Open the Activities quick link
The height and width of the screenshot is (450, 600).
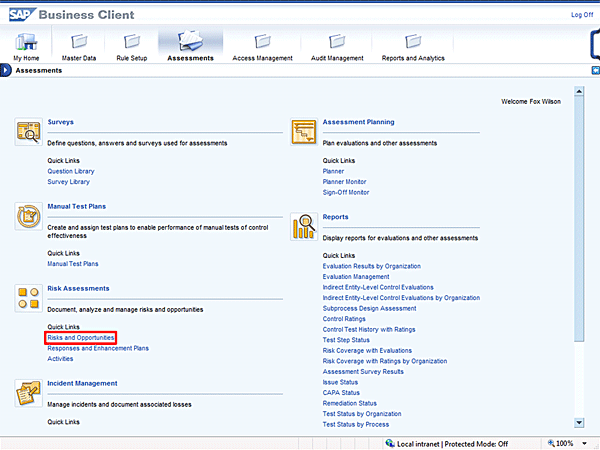tap(60, 359)
